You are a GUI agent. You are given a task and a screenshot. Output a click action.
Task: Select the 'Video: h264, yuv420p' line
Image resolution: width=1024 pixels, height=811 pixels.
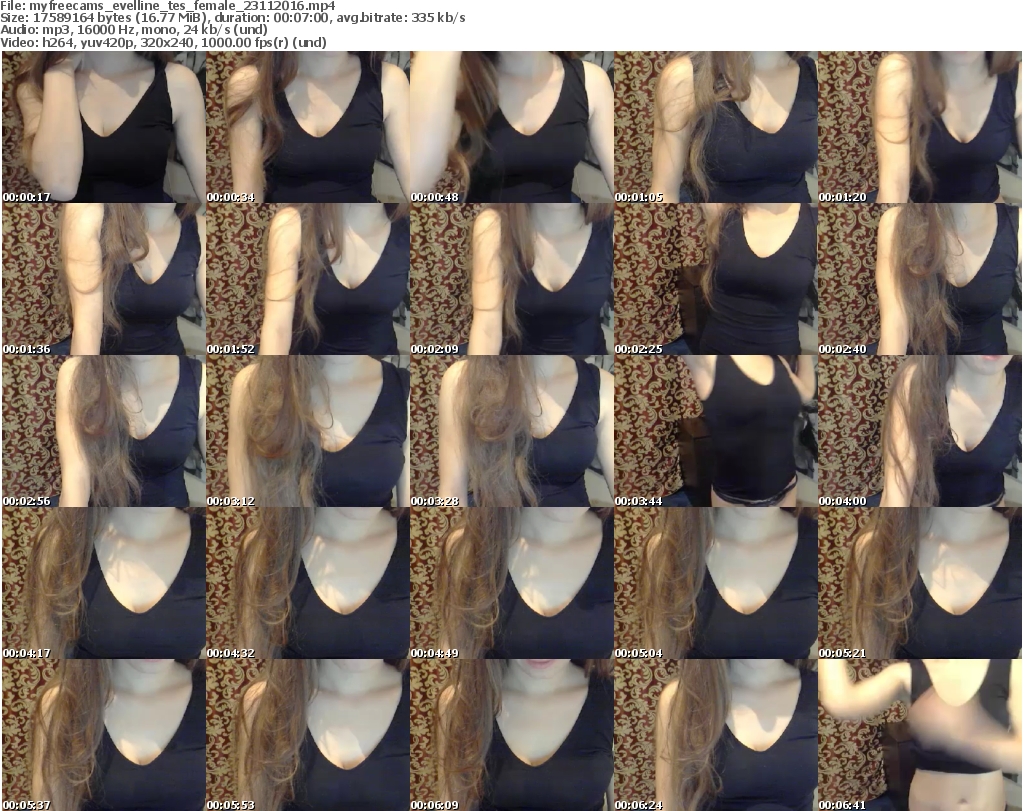(163, 42)
